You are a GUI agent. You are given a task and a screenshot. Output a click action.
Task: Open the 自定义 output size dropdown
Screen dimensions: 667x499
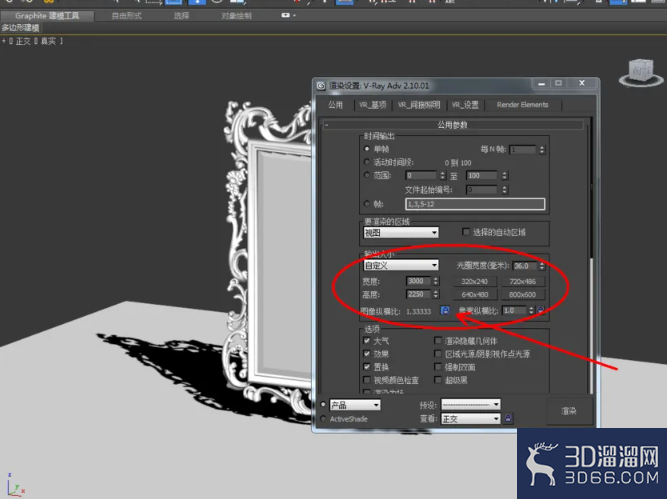[401, 265]
